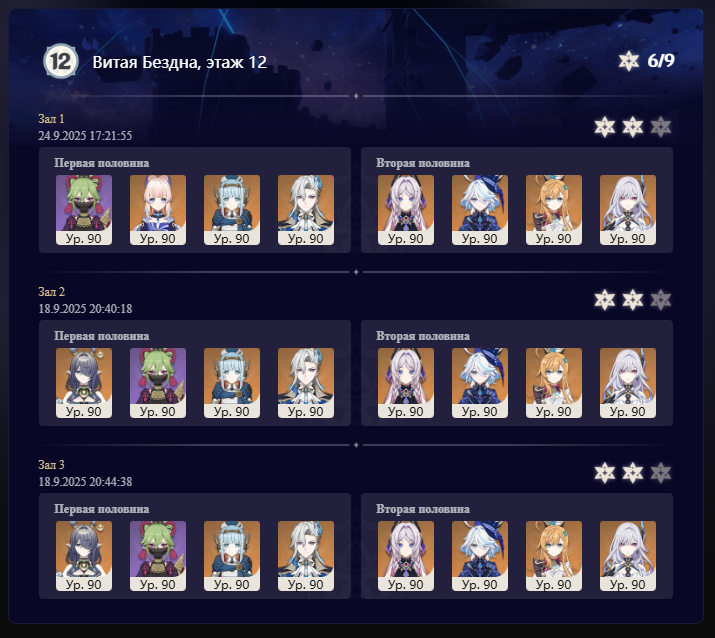The height and width of the screenshot is (638, 715).
Task: Click the first earned star of Зал 1
Action: [x=605, y=127]
